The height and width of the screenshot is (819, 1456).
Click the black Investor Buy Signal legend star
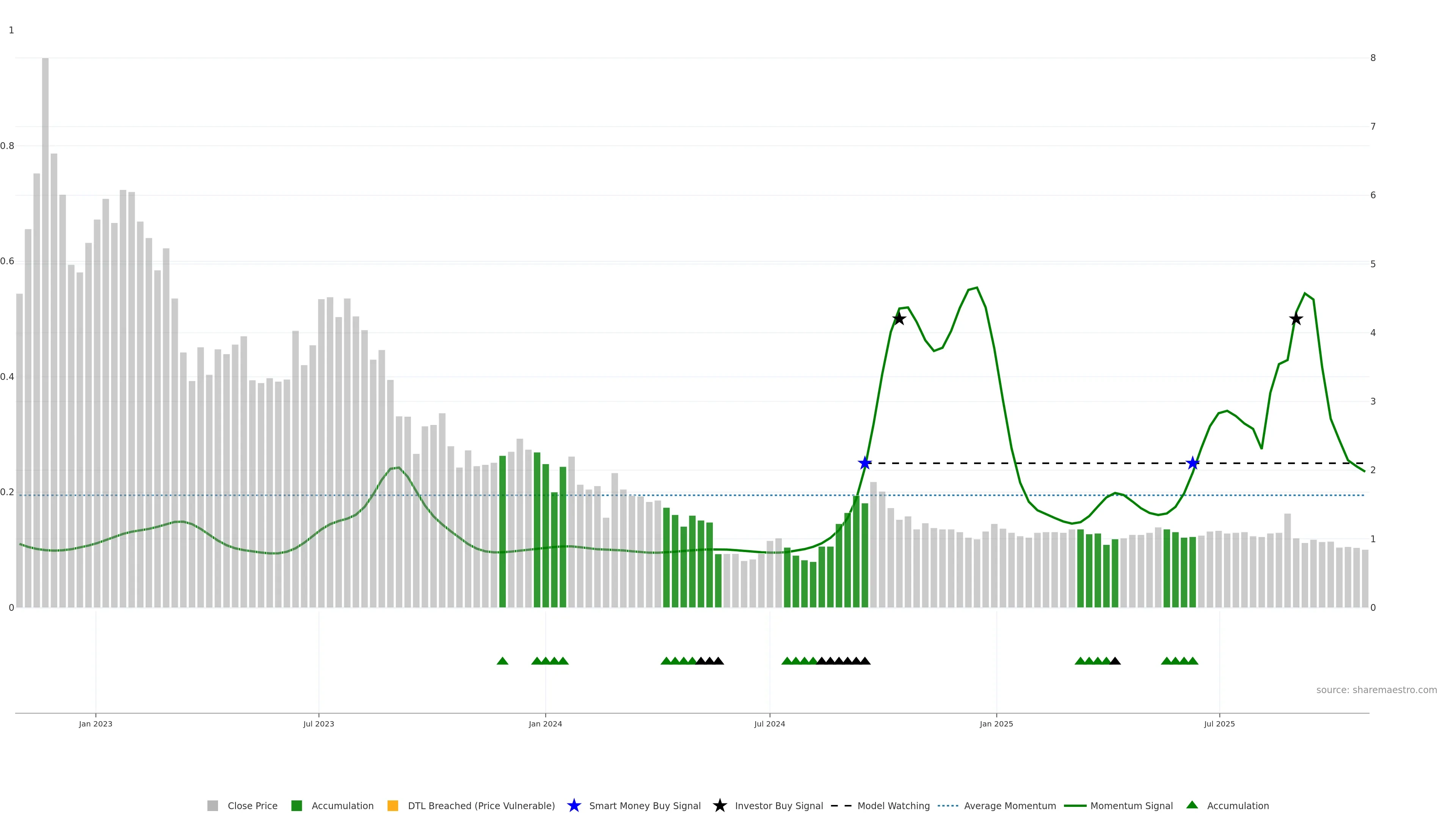[720, 805]
